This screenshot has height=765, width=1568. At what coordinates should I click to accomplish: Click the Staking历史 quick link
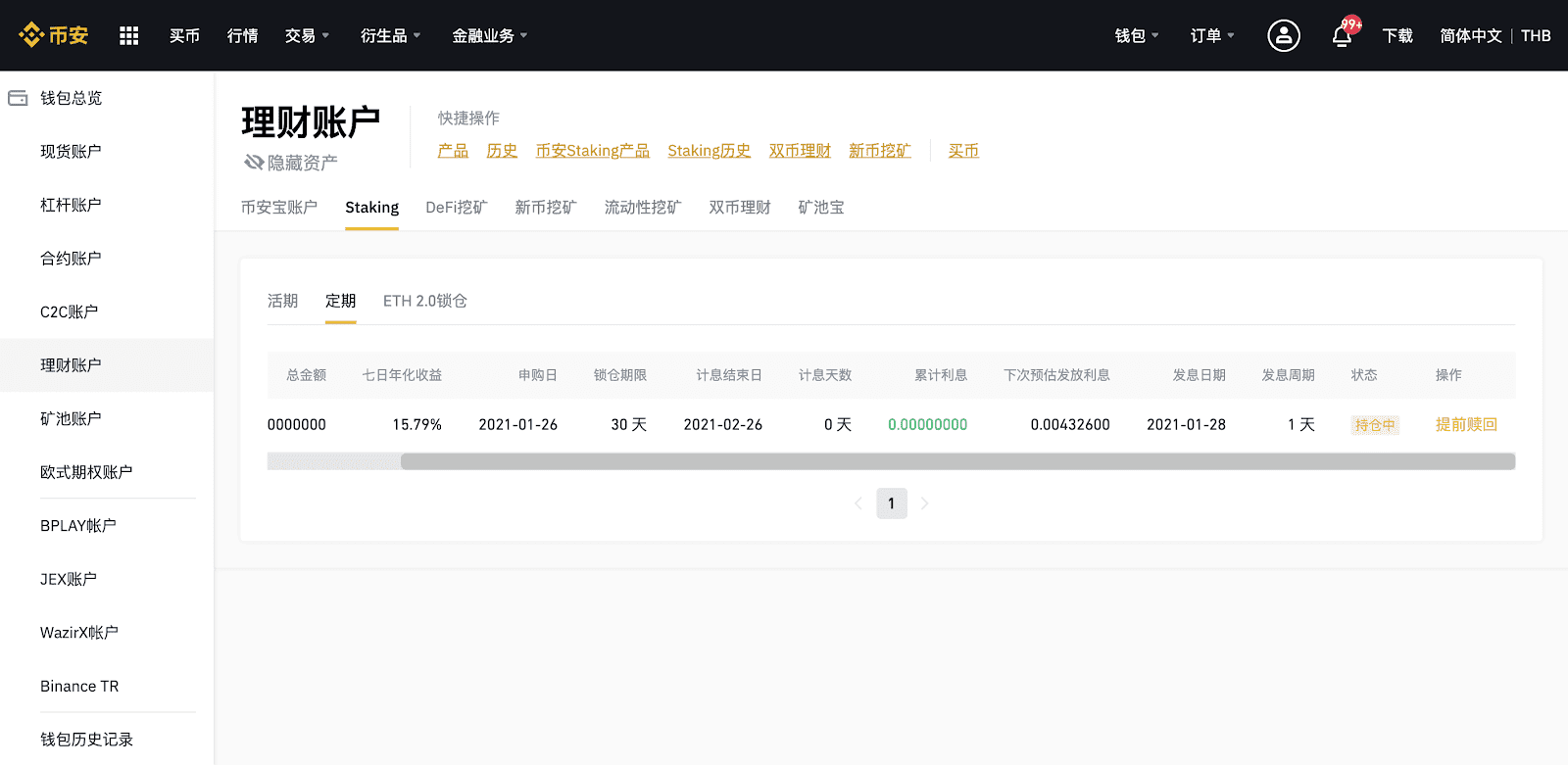tap(709, 151)
